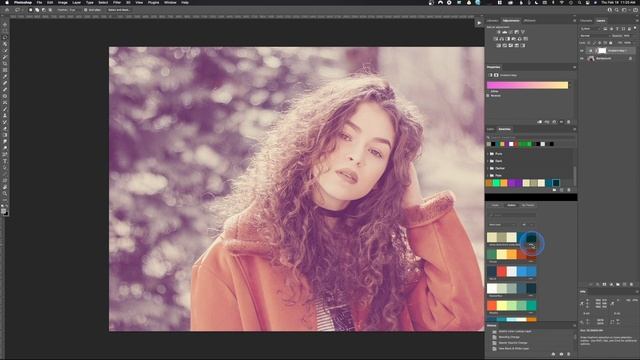Expand the Darker swatches group
Image resolution: width=640 pixels, height=360 pixels.
(x=487, y=168)
